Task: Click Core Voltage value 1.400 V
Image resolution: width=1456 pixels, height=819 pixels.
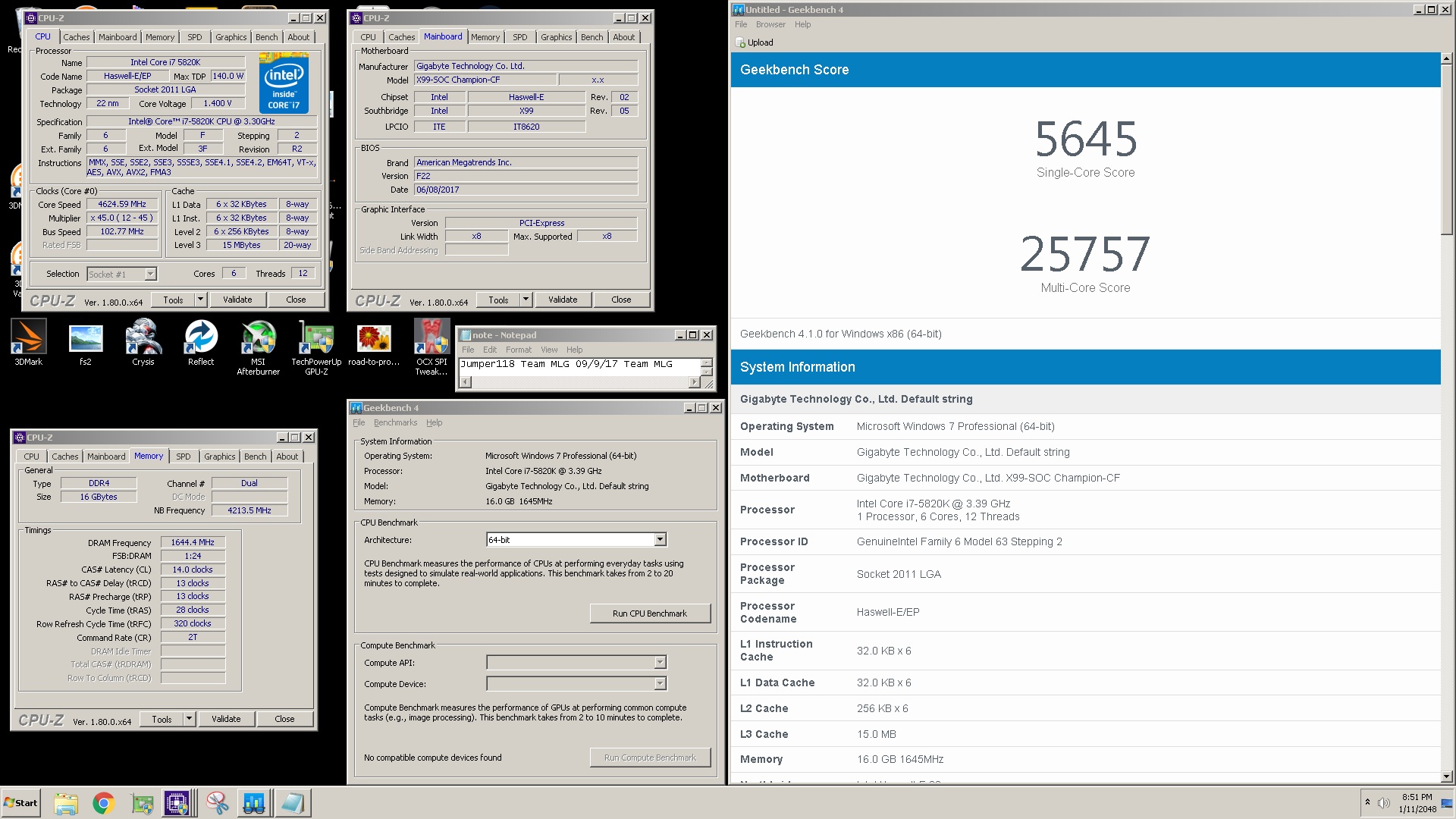Action: click(218, 104)
